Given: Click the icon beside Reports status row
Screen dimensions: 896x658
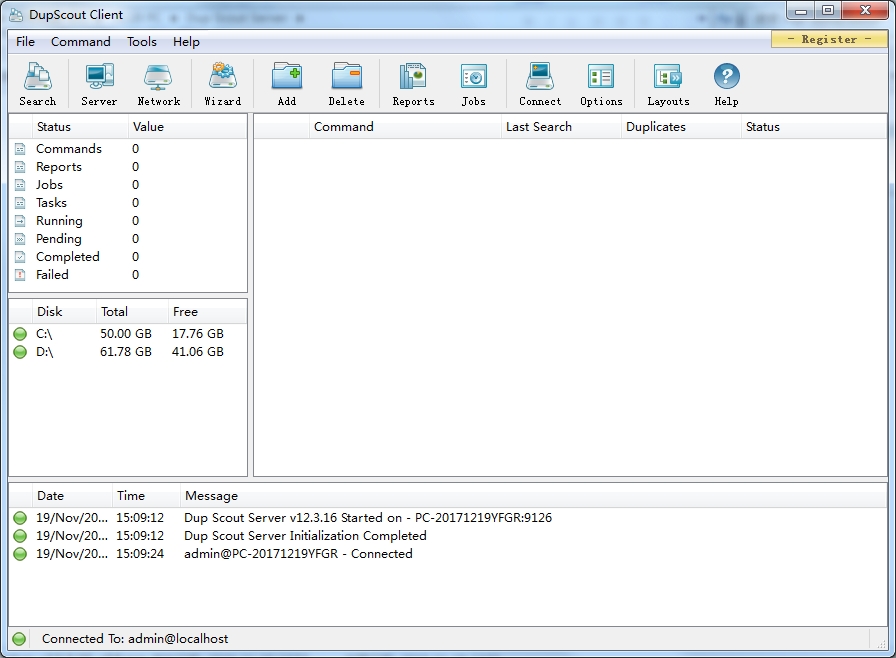Looking at the screenshot, I should (20, 167).
